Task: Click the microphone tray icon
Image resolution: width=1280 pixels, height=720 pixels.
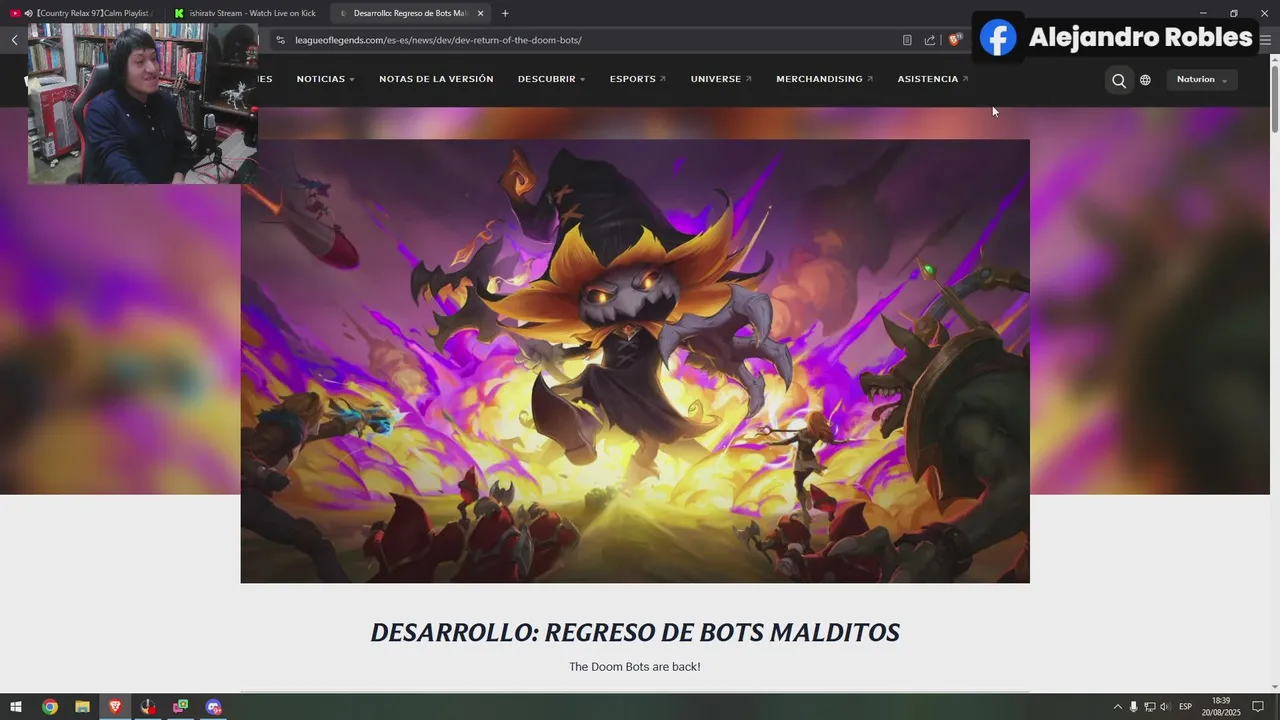Action: 1133,707
